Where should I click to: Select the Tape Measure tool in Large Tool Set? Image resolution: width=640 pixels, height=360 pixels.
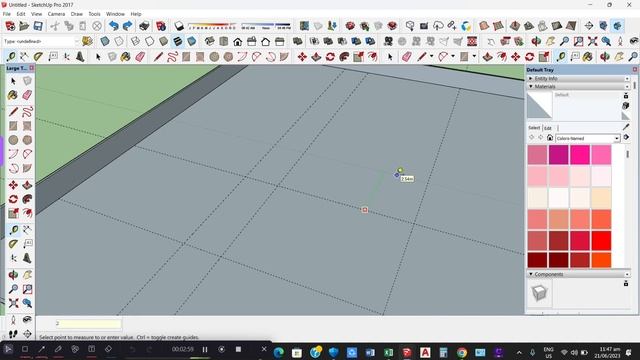(x=13, y=230)
